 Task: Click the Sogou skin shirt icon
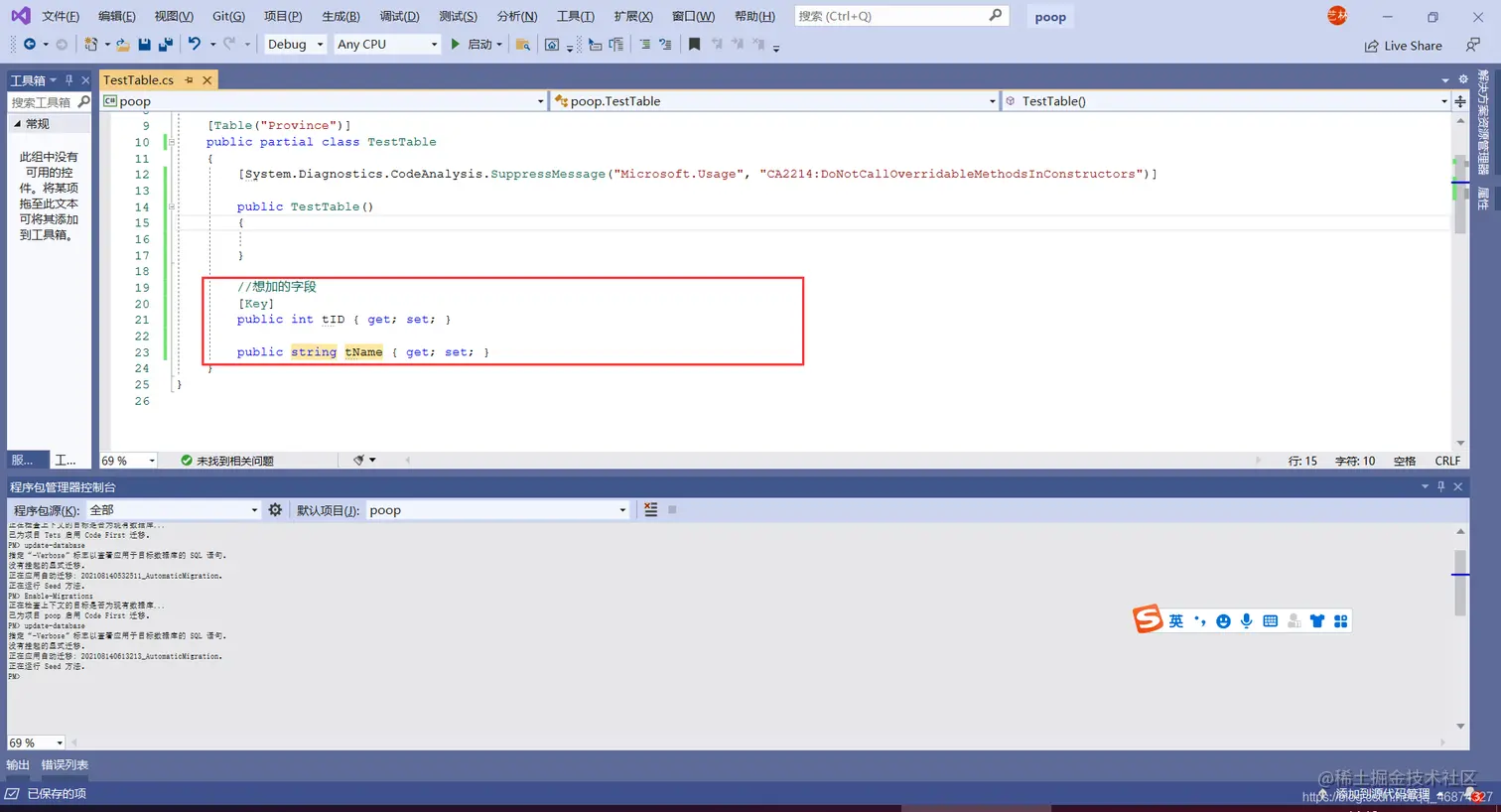click(1317, 621)
